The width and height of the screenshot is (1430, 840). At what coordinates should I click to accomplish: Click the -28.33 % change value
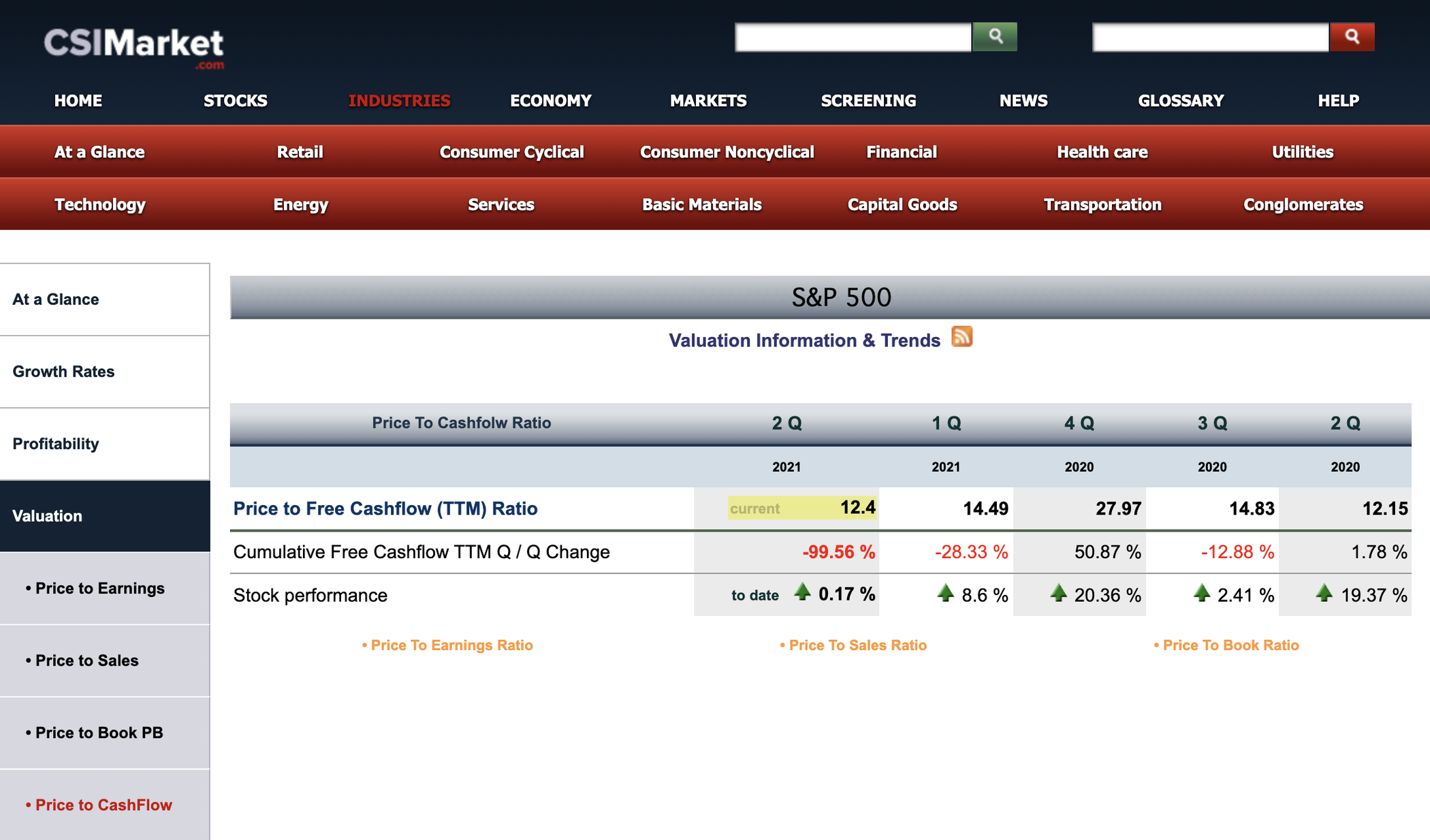coord(971,551)
